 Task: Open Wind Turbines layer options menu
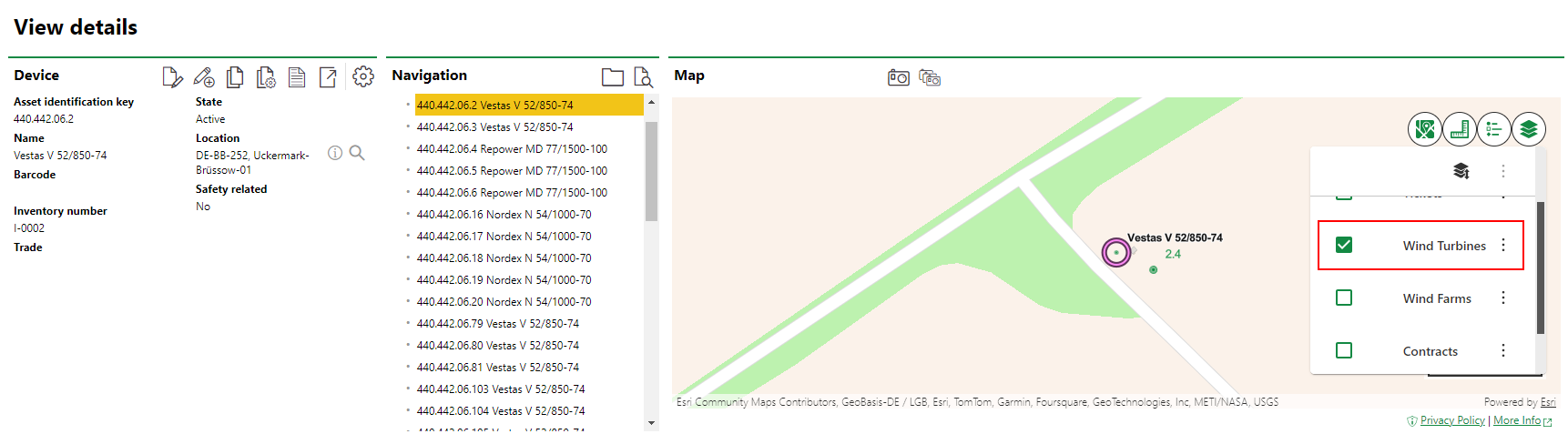[x=1503, y=245]
